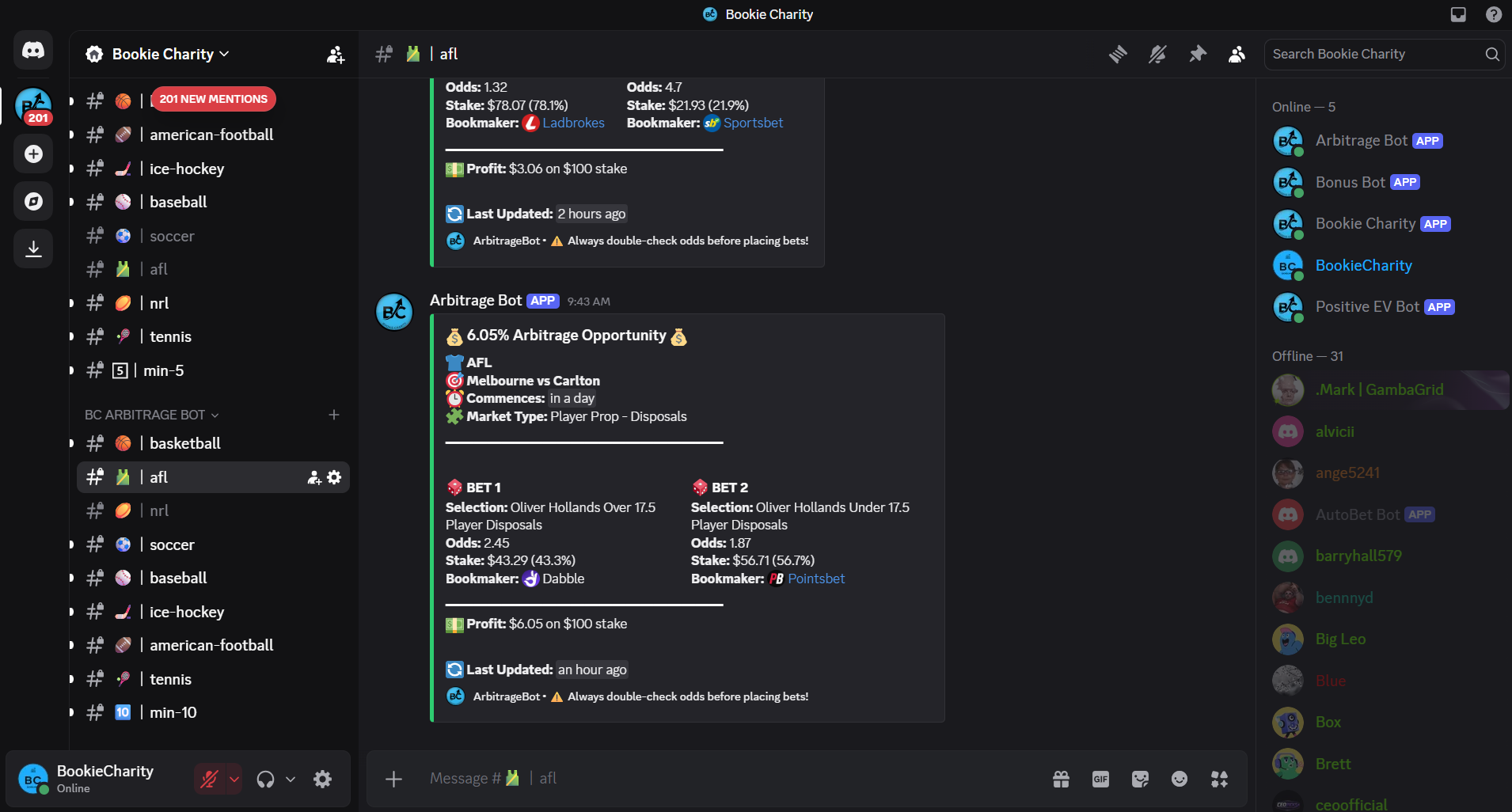The width and height of the screenshot is (1512, 812).
Task: Click the 9:43 AM message timestamp
Action: click(588, 302)
